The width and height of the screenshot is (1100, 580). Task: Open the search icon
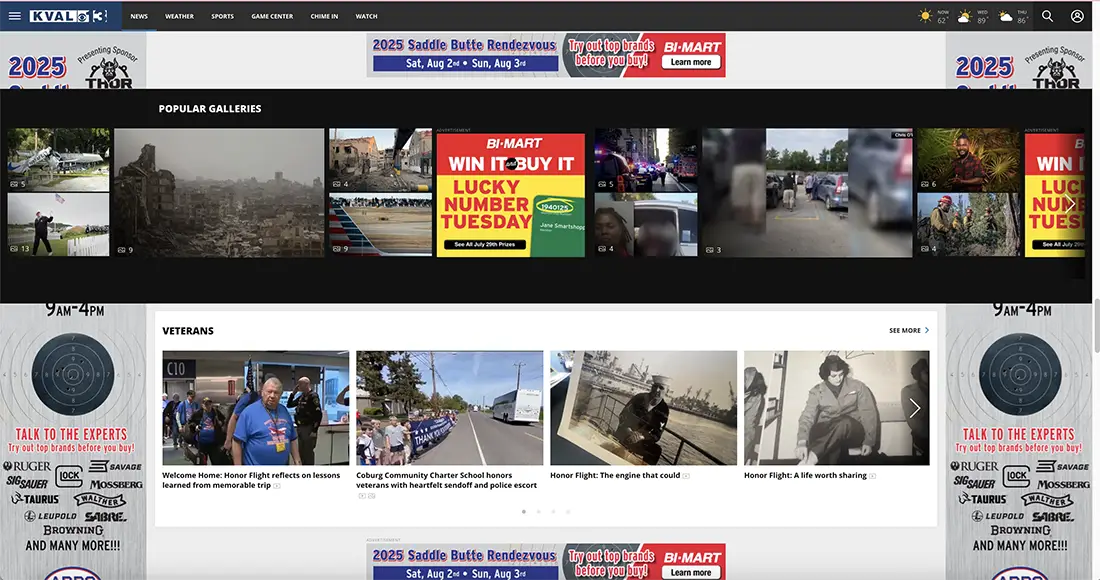(1047, 15)
